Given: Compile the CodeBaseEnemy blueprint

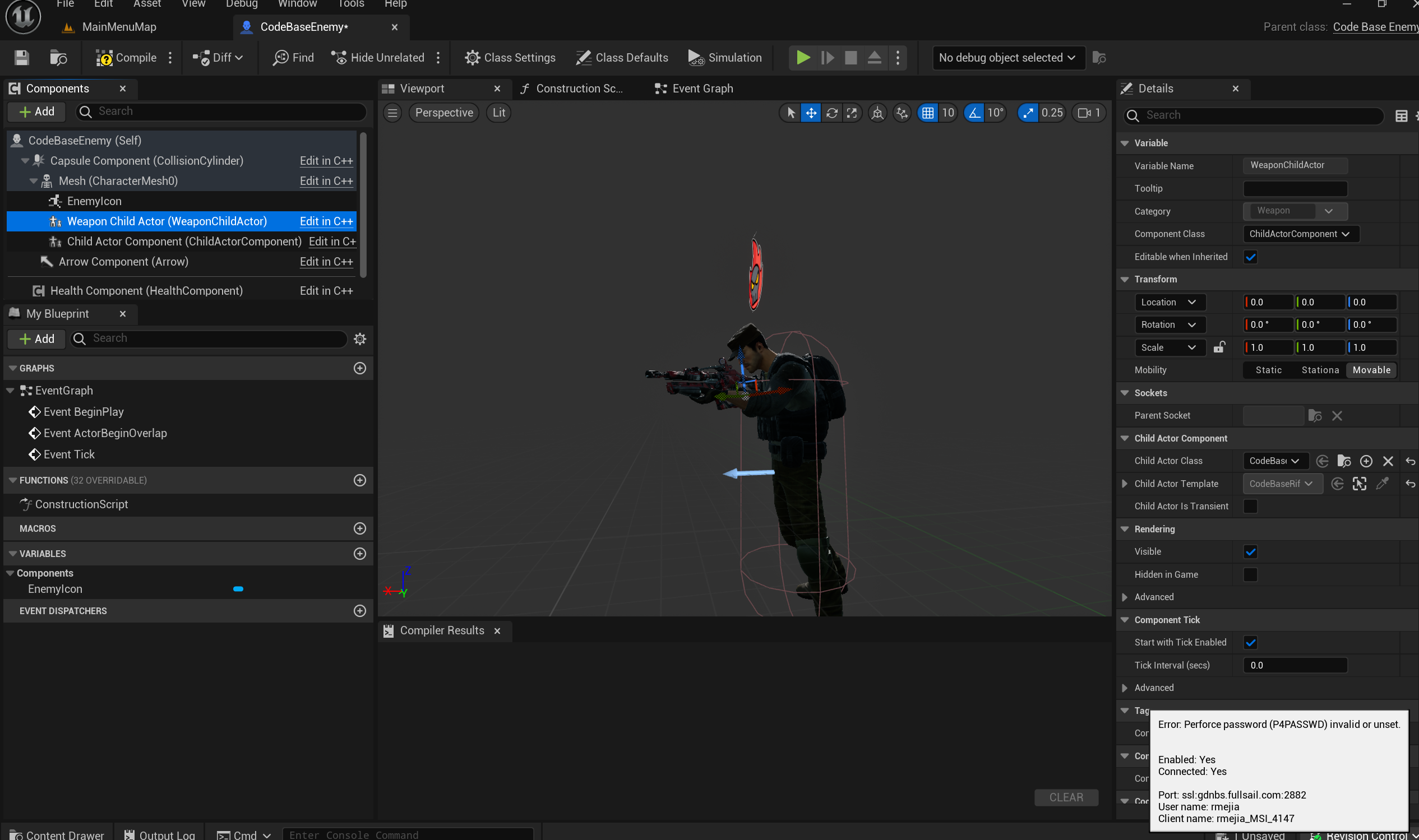Looking at the screenshot, I should 126,58.
